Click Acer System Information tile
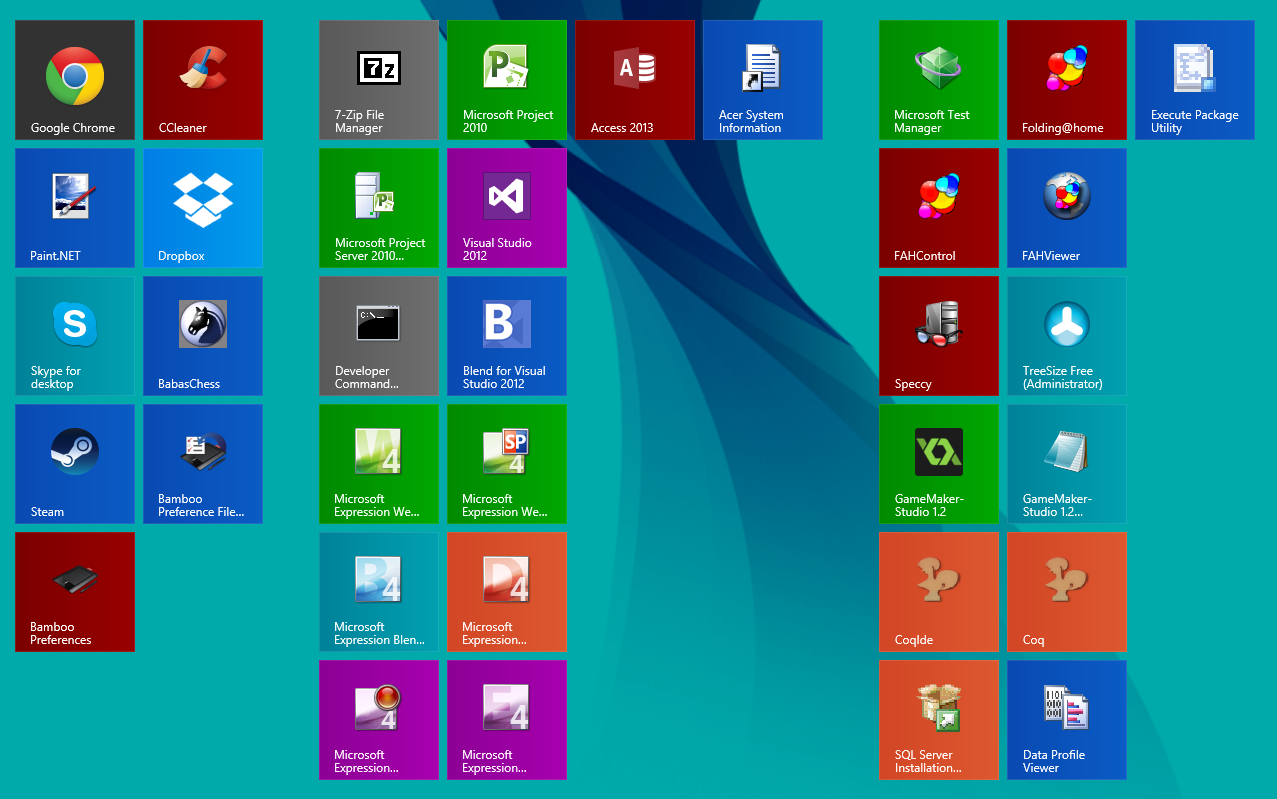Screen dimensions: 1277x799 pyautogui.click(x=763, y=80)
